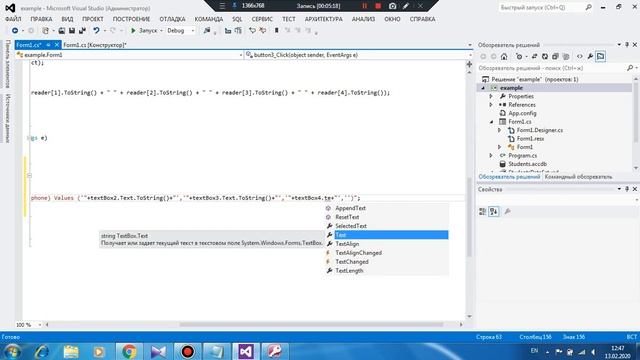Open the КОМАНДА menu
Image resolution: width=640 pixels, height=360 pixels.
point(209,19)
